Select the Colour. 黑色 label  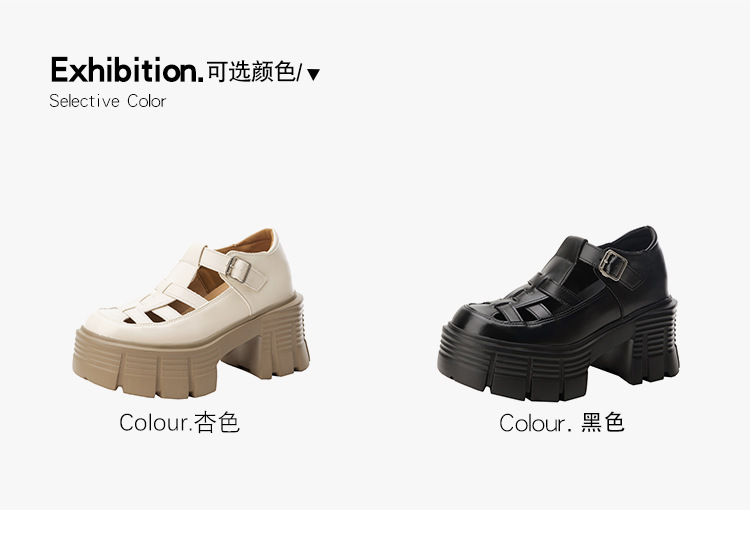[562, 423]
